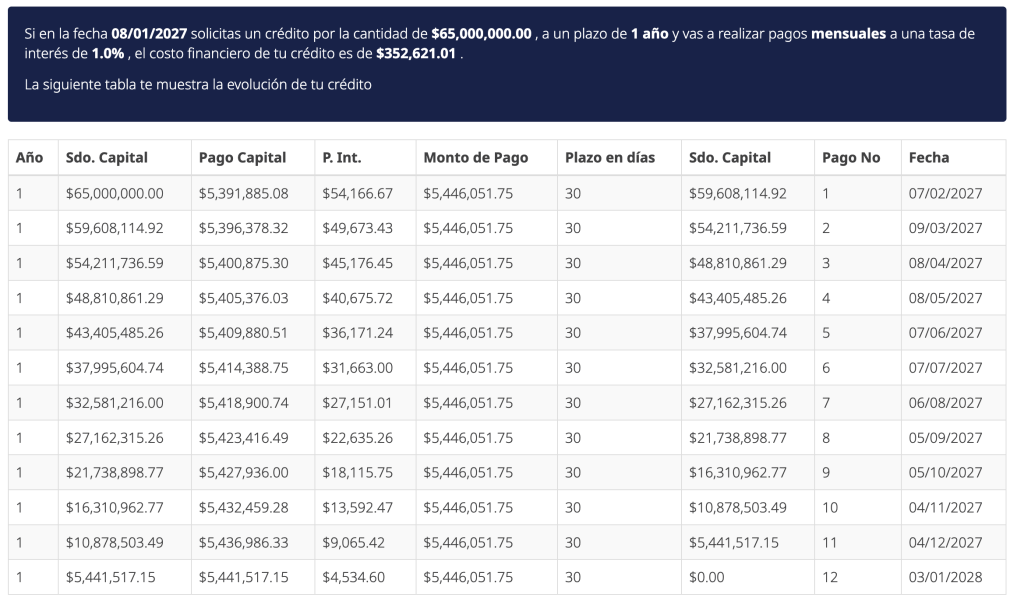Click interest $9,065.42

[353, 542]
